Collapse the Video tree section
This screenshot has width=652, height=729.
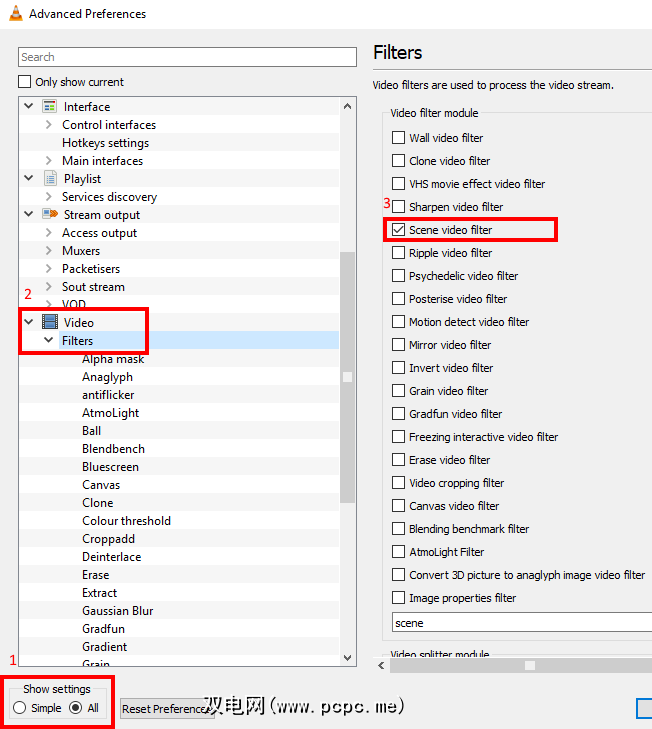[x=29, y=322]
